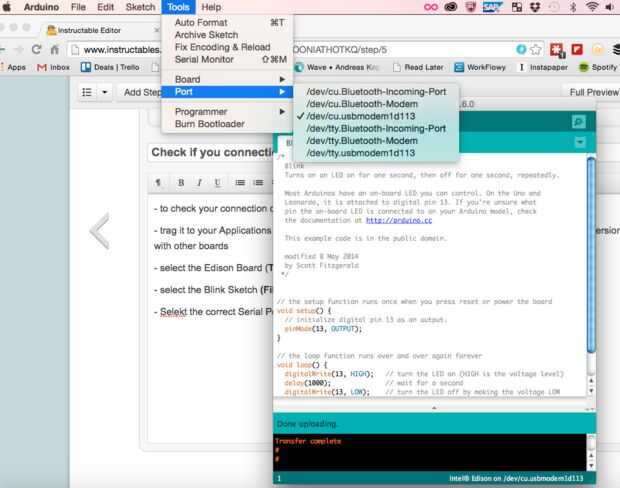Open Apps bookmarks shortcut
The height and width of the screenshot is (488, 620).
click(x=13, y=68)
